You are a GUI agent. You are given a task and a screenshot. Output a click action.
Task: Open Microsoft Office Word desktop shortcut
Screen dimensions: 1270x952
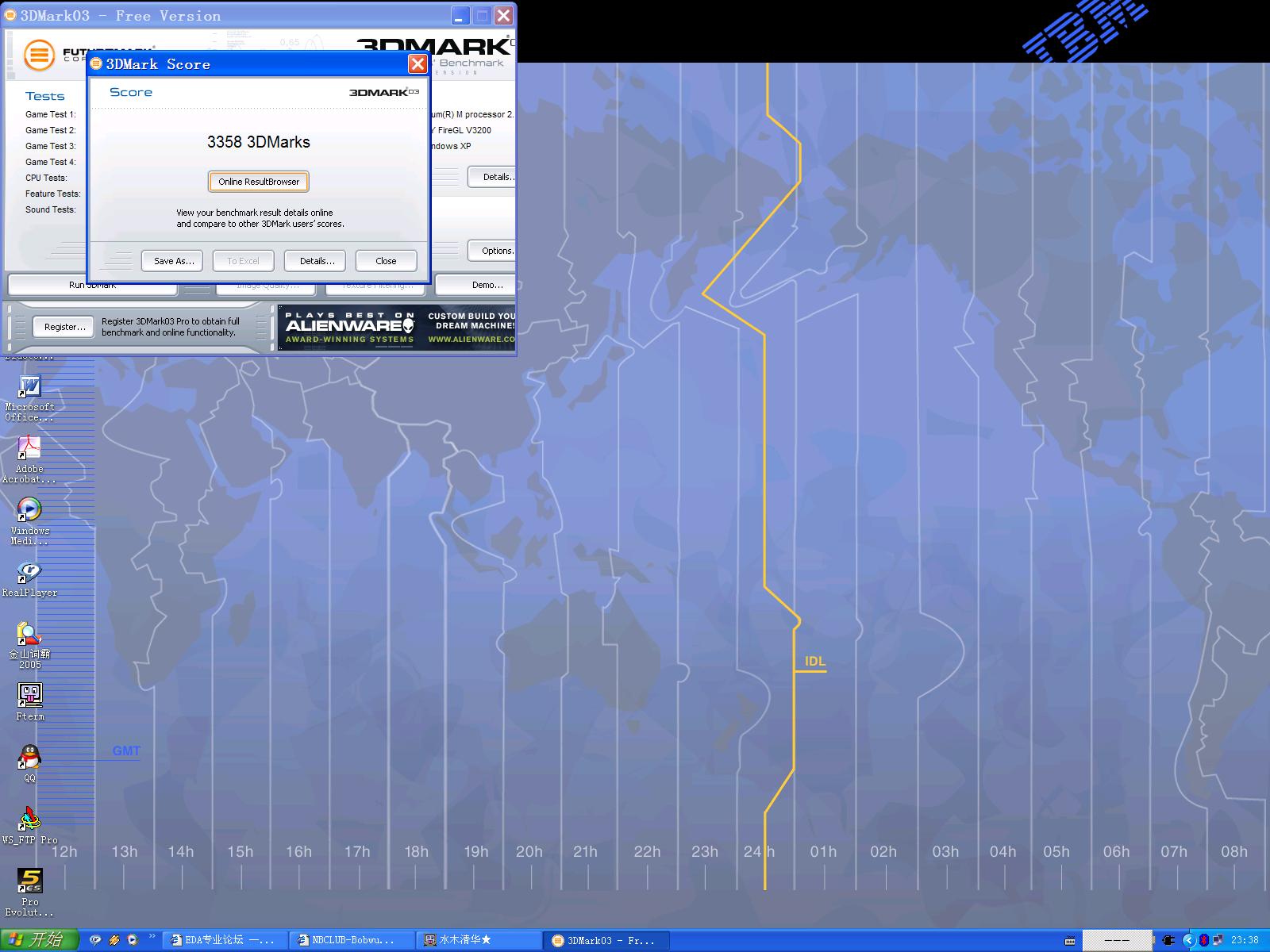[x=29, y=387]
